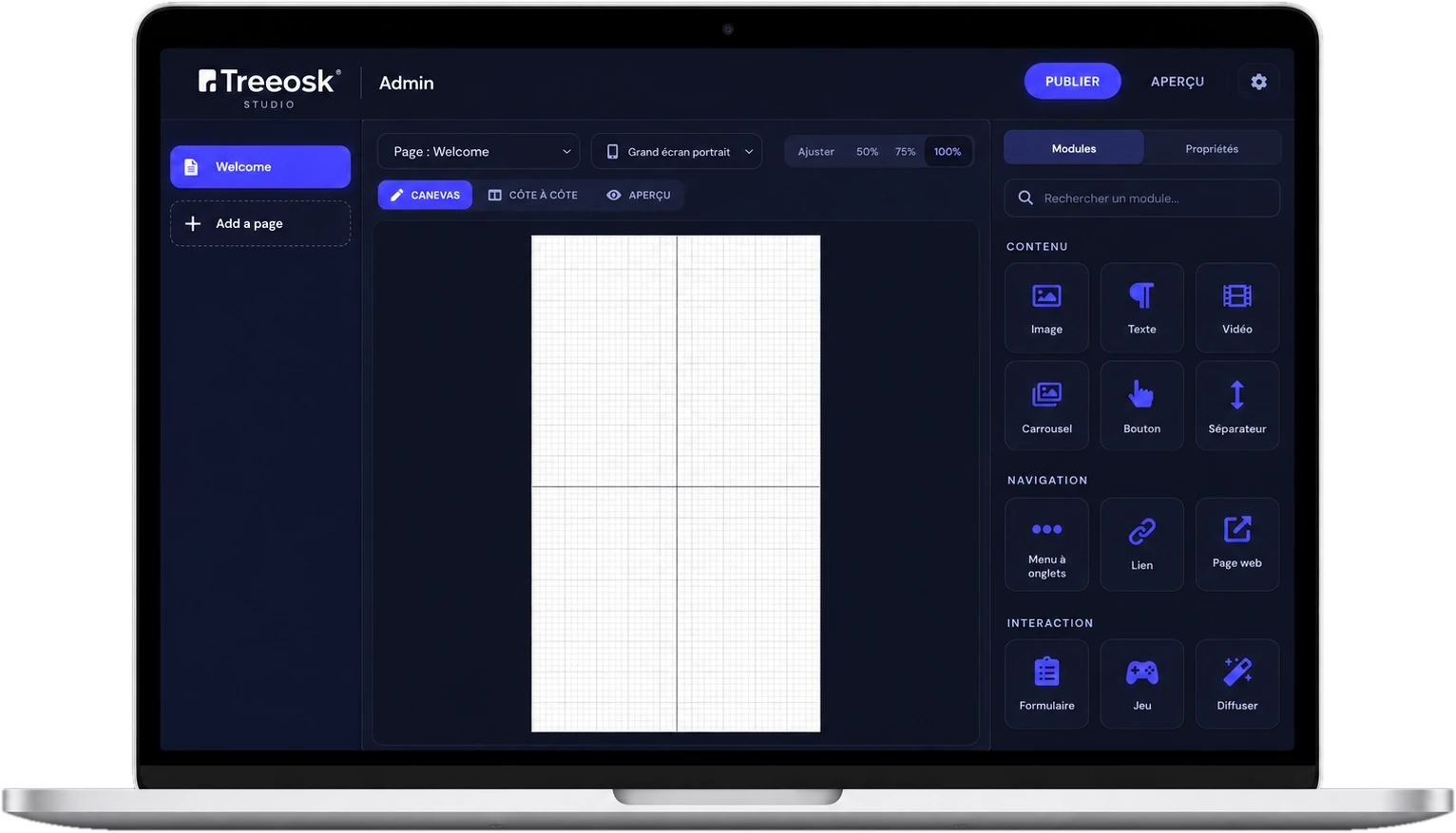Screen dimensions: 1456x833
Task: Add the Bouton module
Action: pos(1141,406)
